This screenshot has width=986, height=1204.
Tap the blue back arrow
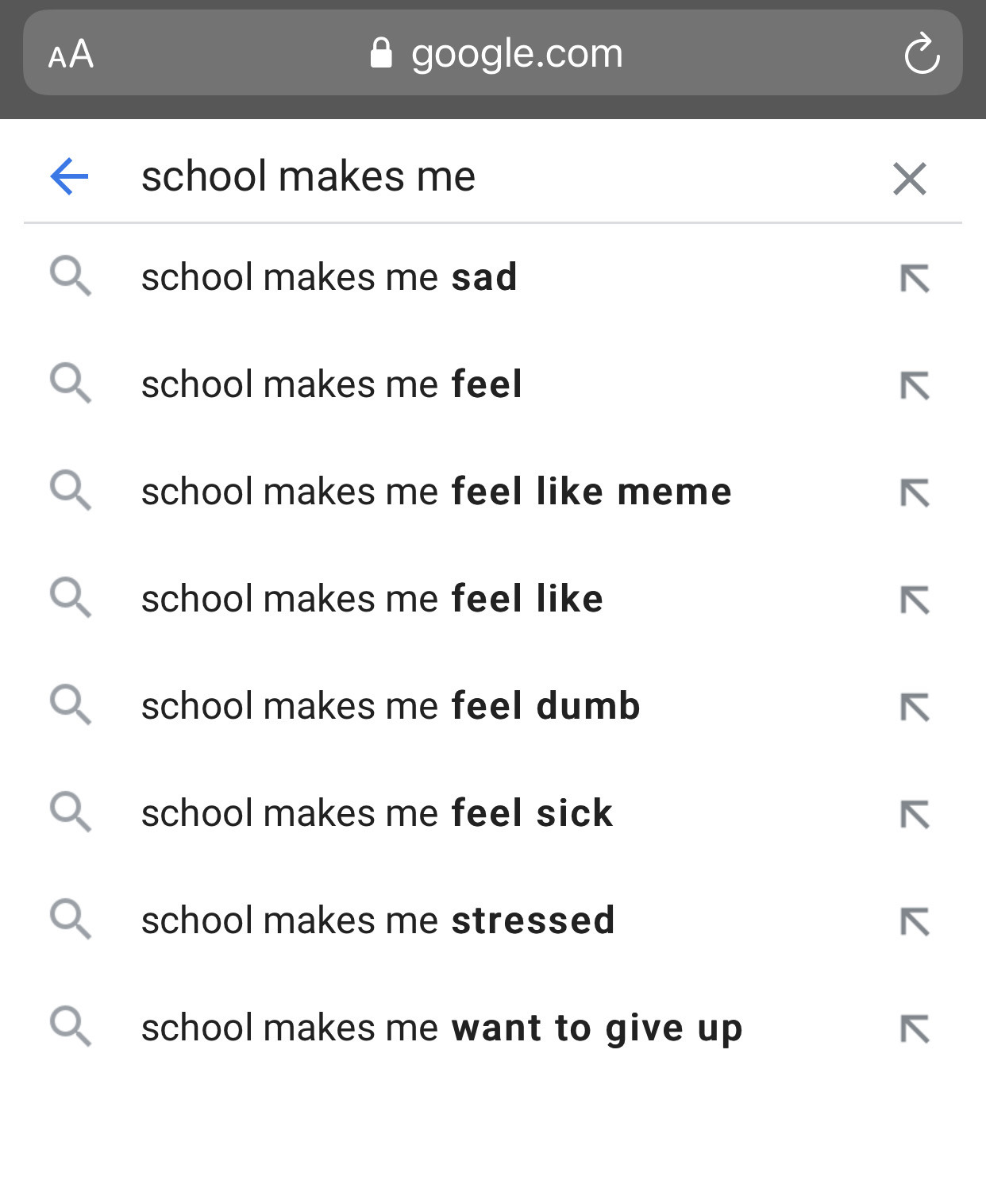coord(69,176)
